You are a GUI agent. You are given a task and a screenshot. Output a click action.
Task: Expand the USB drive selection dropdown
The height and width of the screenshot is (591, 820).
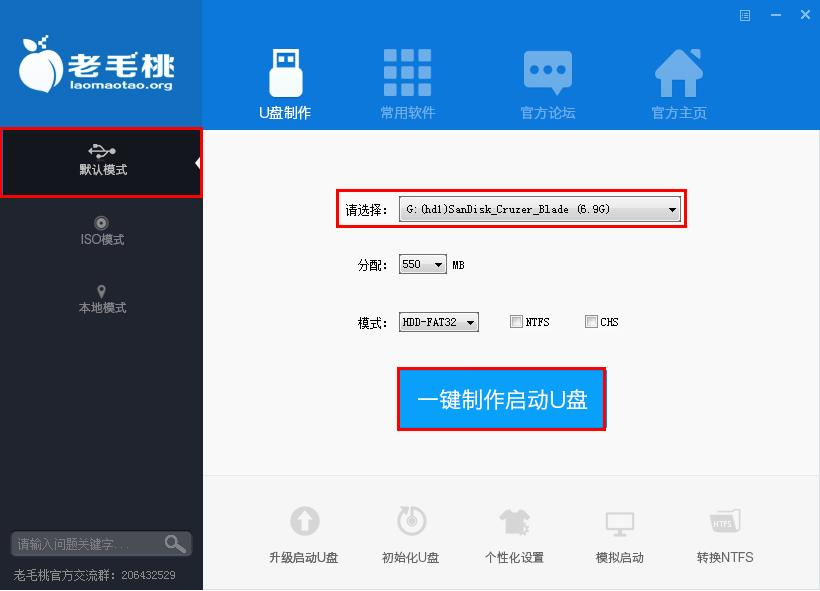[673, 210]
